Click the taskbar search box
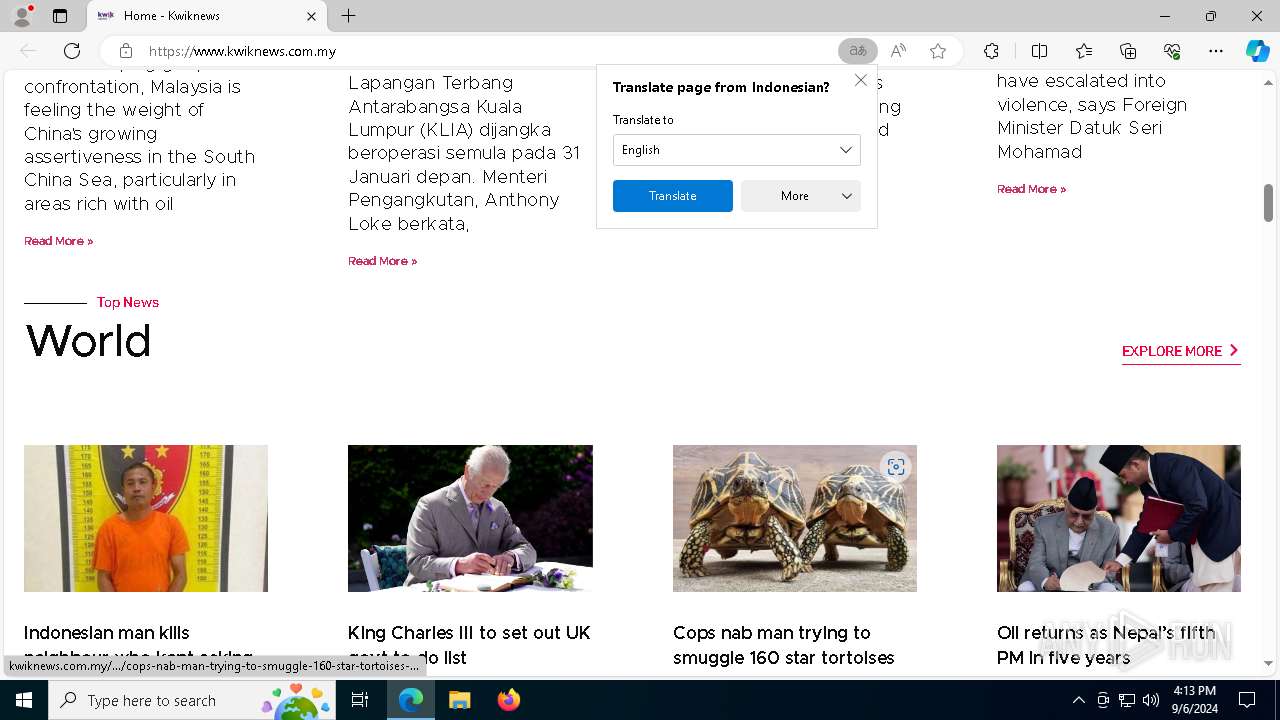This screenshot has height=720, width=1280. pos(192,700)
